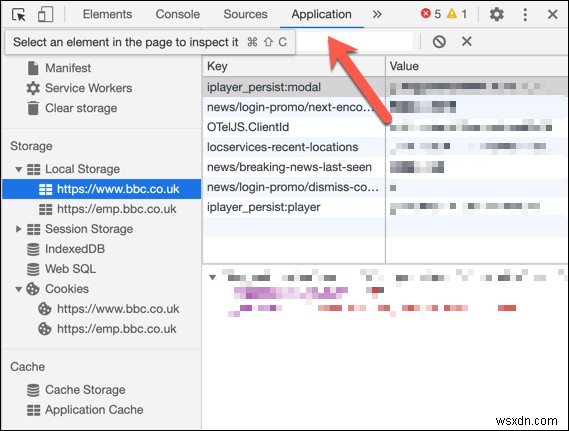Screen dimensions: 569x431
Task: Click the red error count badge
Action: [431, 14]
